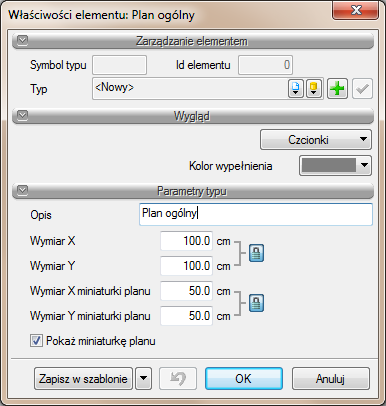The width and height of the screenshot is (386, 406).
Task: Click the Wymiar X value field
Action: (186, 241)
